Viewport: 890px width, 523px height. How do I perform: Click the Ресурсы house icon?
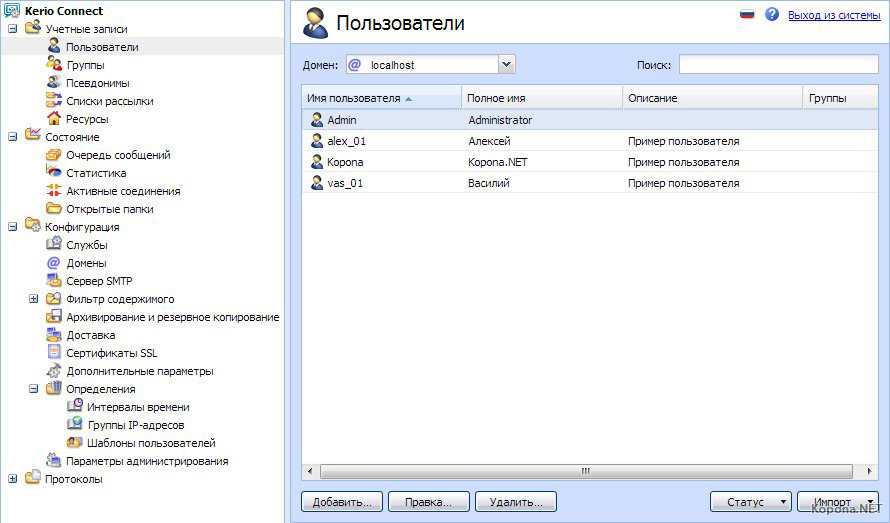tap(54, 119)
